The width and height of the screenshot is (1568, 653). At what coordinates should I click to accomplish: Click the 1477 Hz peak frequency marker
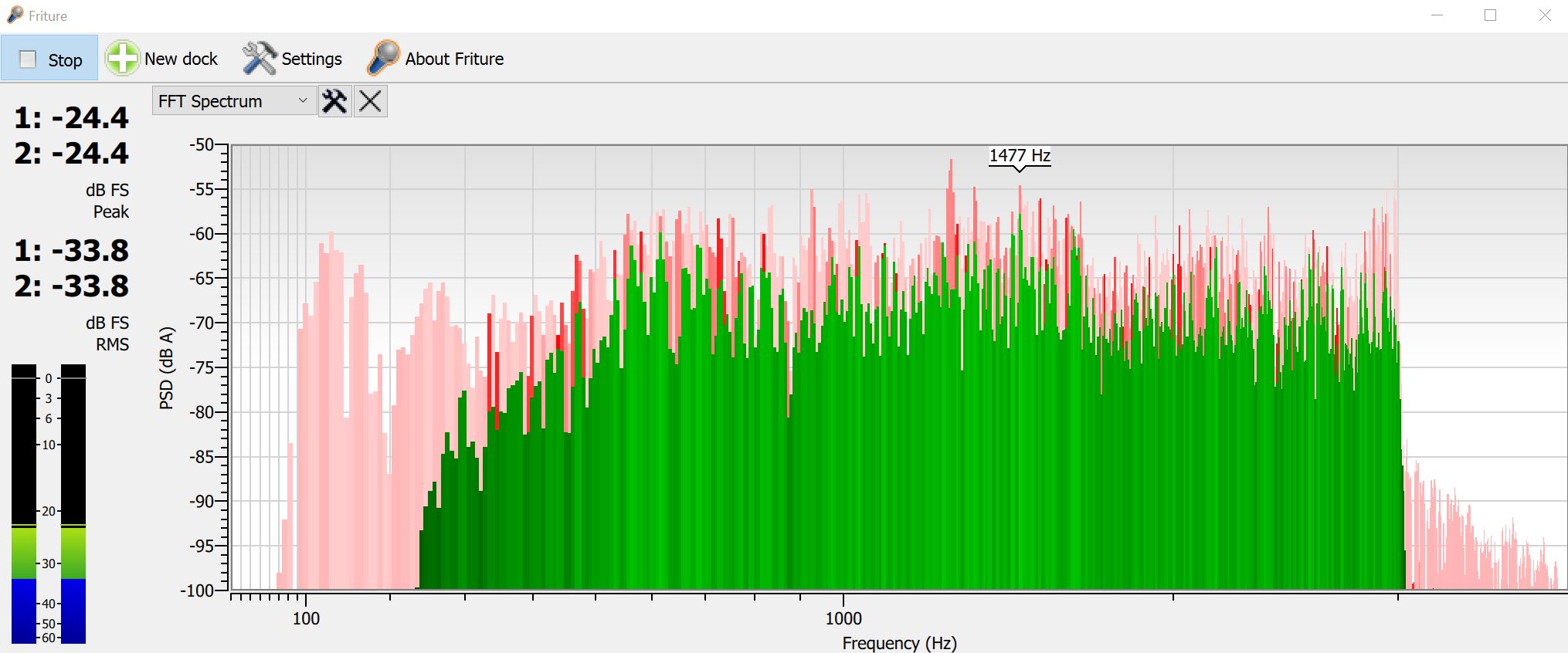(x=1020, y=156)
